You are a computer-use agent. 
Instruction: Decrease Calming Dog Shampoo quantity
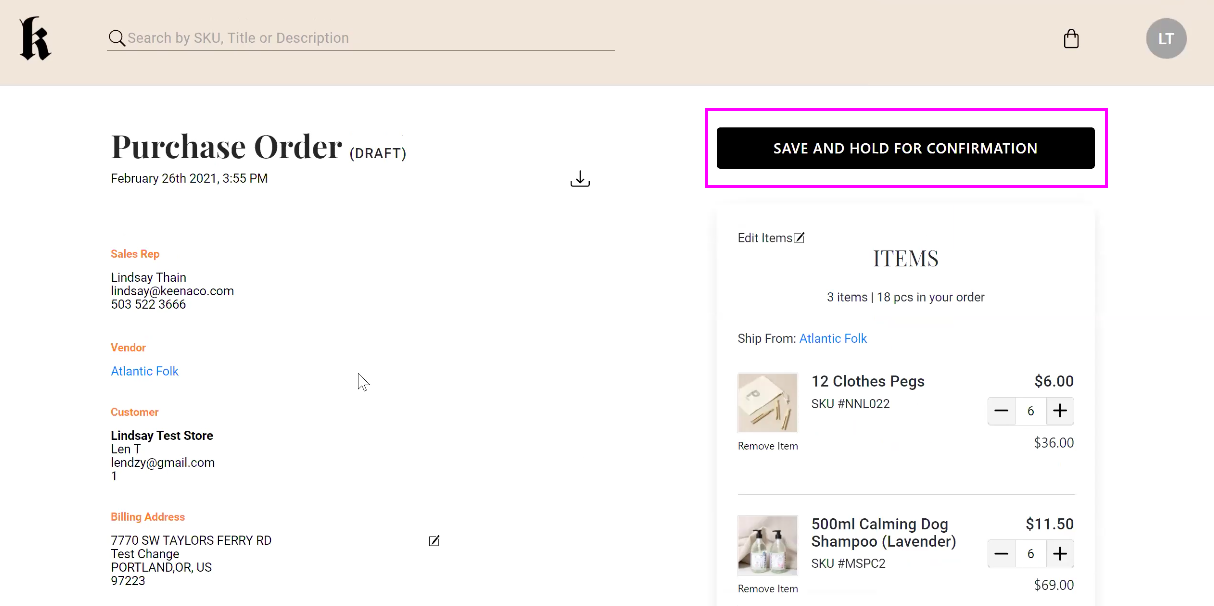[x=1001, y=553]
